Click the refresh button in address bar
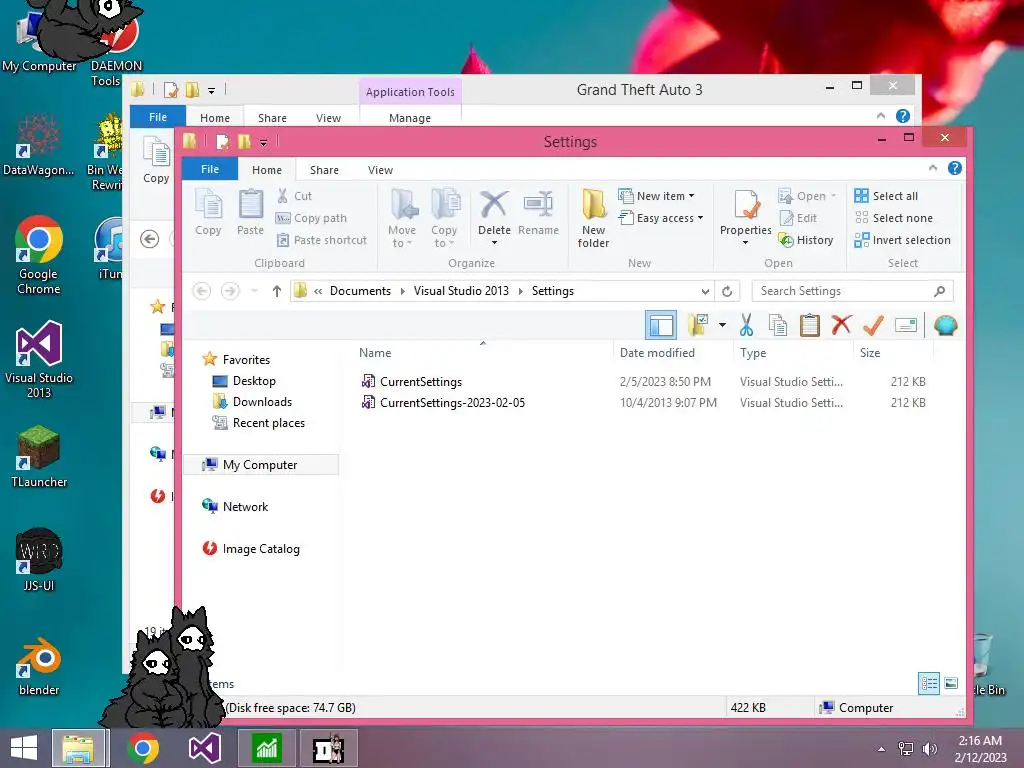 (727, 291)
